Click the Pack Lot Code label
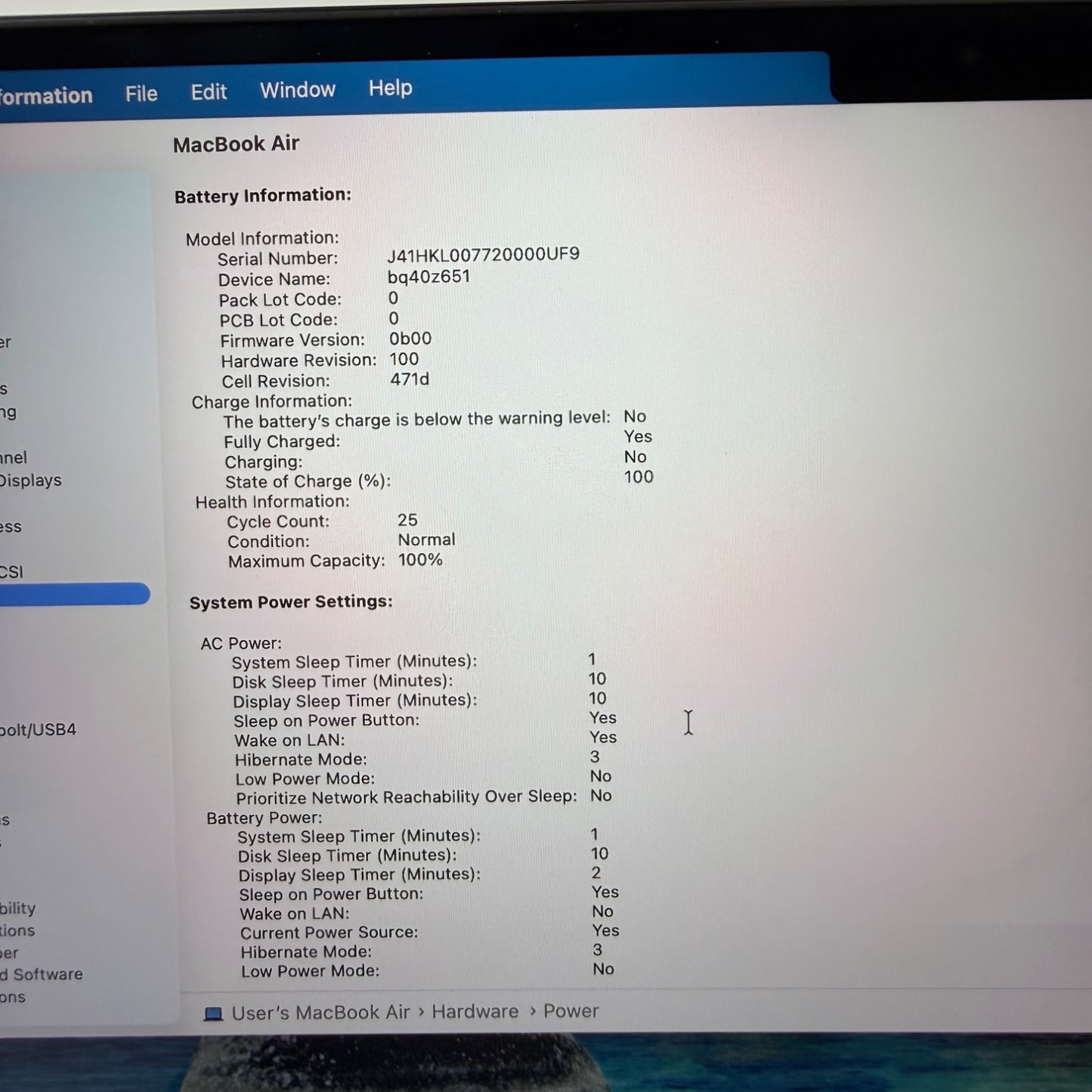The width and height of the screenshot is (1092, 1092). pyautogui.click(x=280, y=300)
